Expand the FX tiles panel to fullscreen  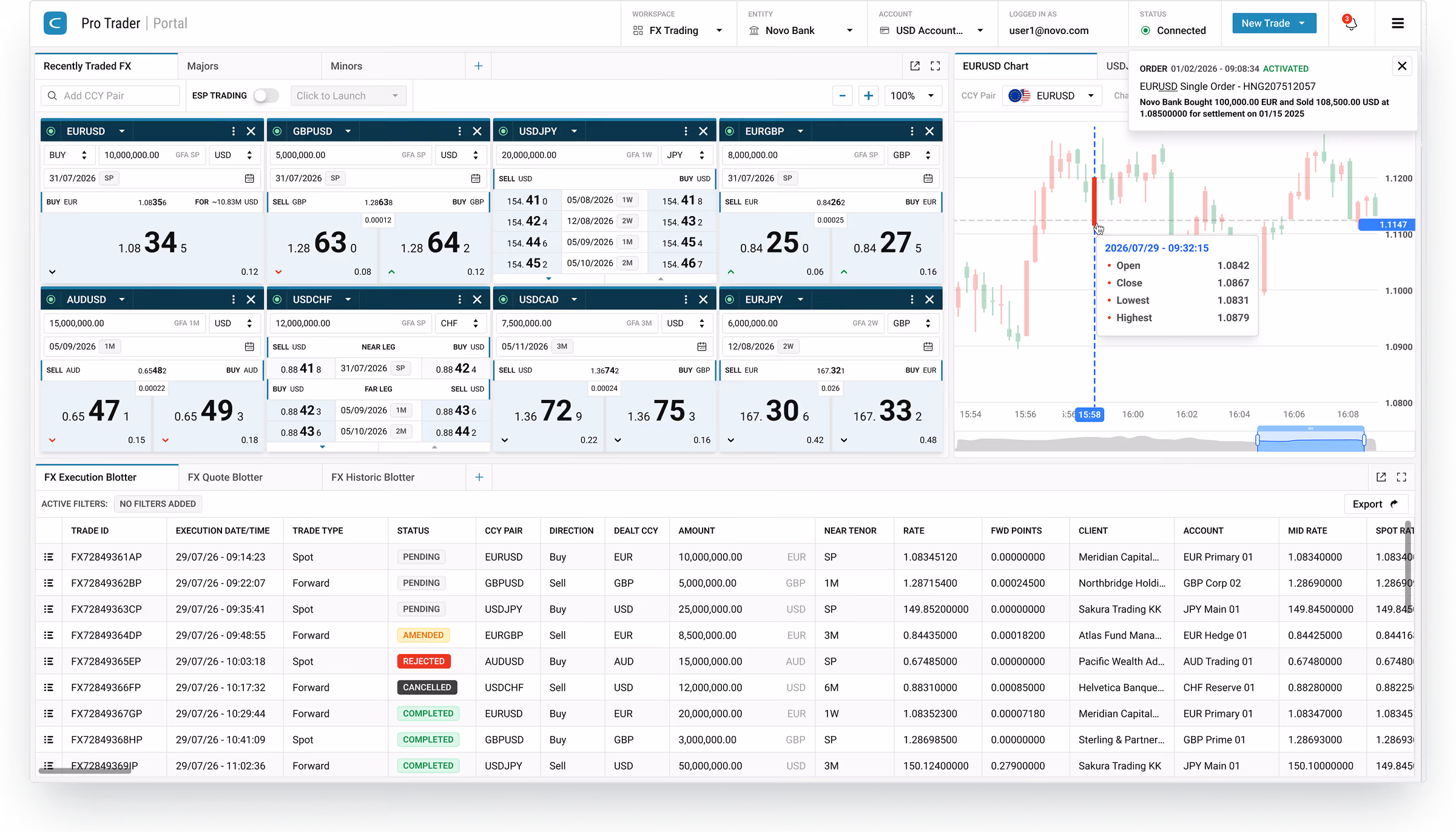(935, 66)
